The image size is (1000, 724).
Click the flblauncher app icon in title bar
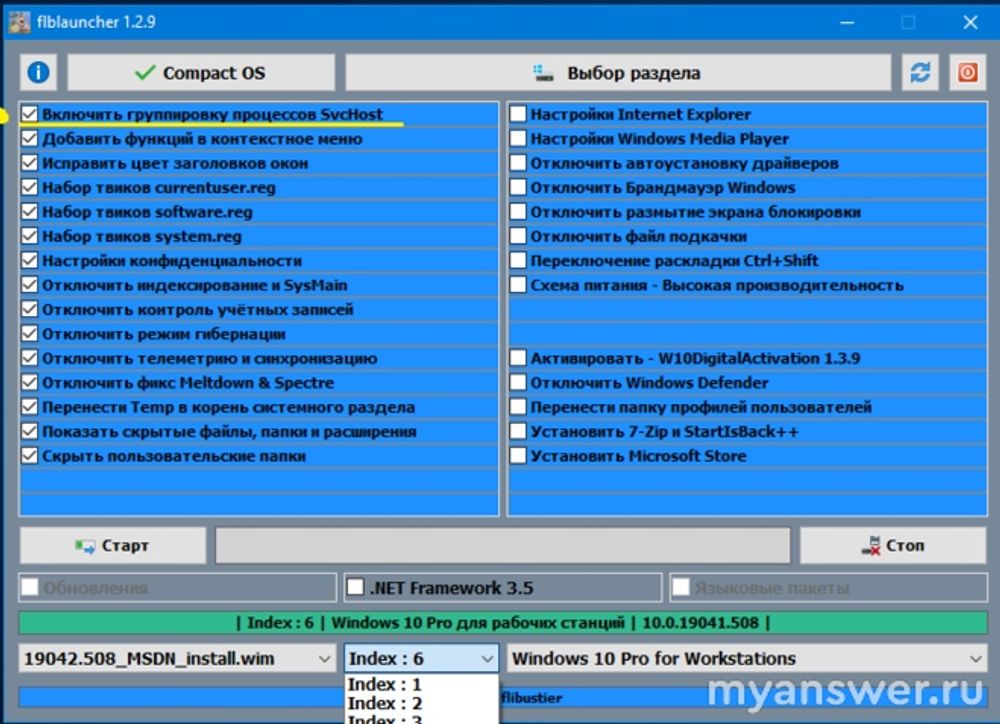pos(18,21)
